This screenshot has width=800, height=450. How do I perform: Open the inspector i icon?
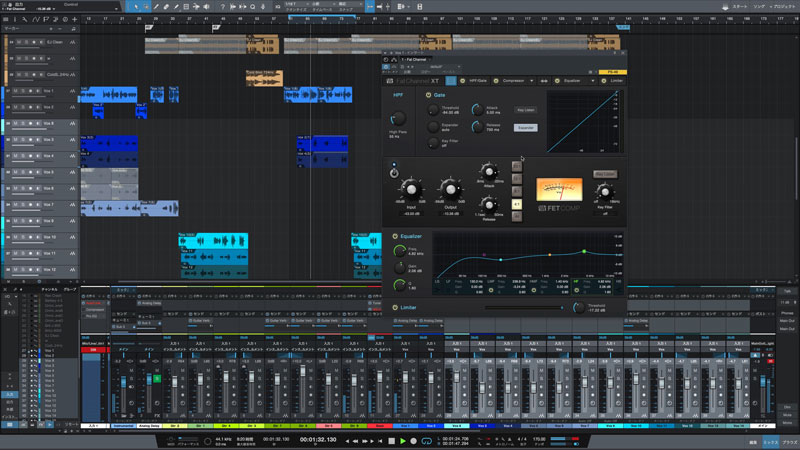coord(15,19)
